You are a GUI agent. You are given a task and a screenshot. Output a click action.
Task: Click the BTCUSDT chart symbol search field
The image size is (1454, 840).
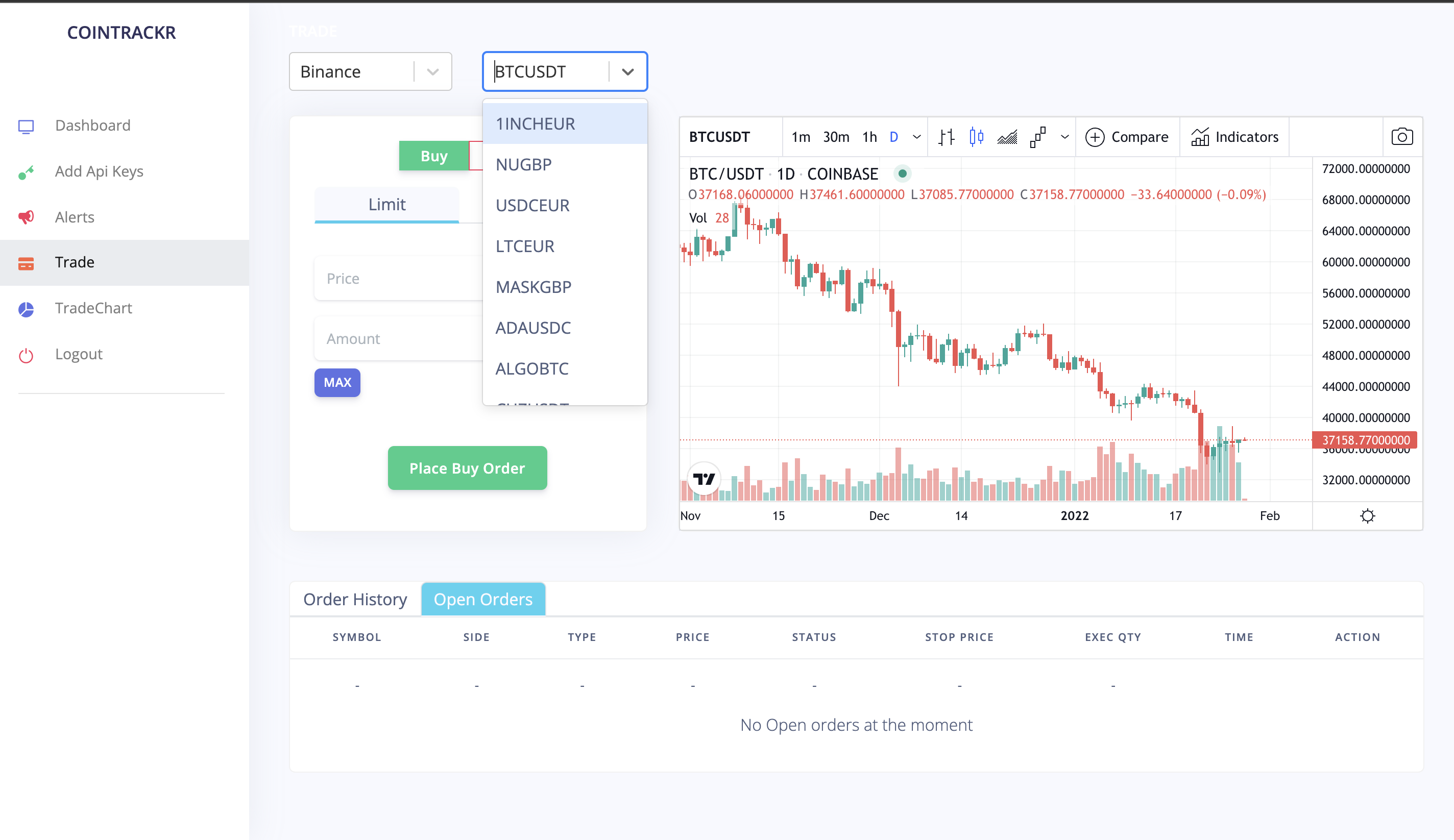tap(731, 137)
